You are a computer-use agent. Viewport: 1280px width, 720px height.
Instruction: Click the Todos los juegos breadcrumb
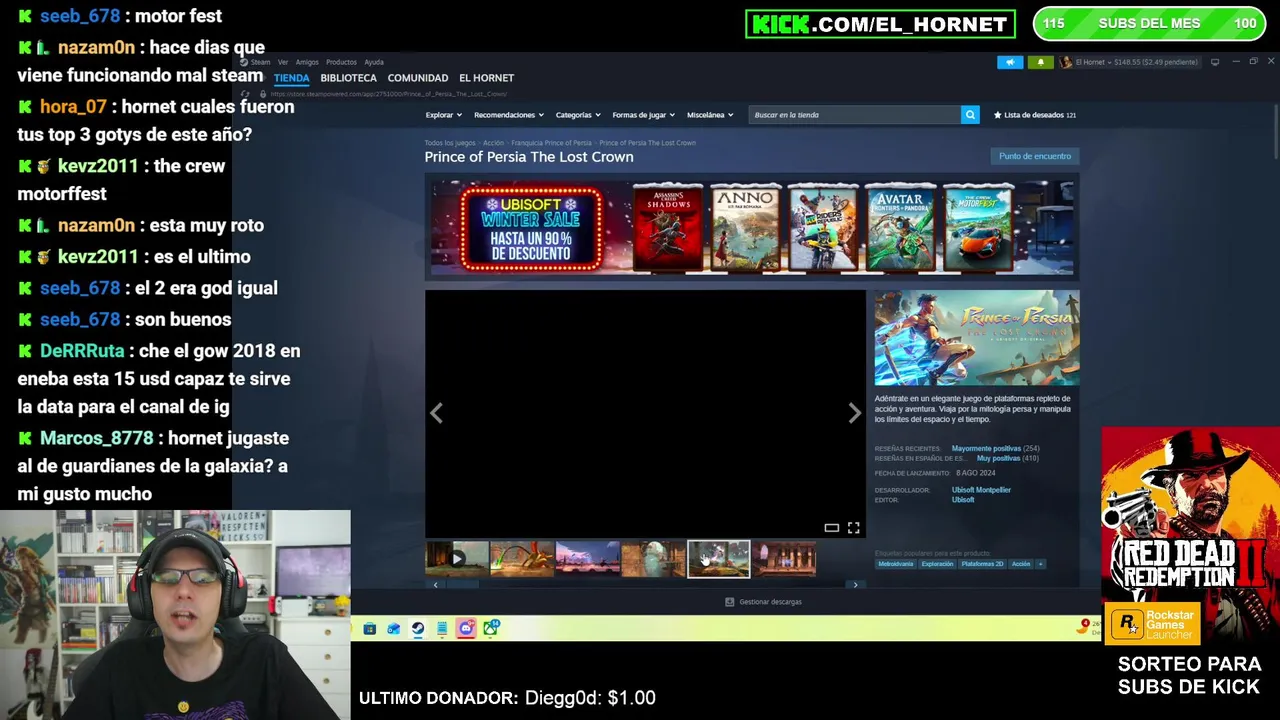pyautogui.click(x=450, y=143)
